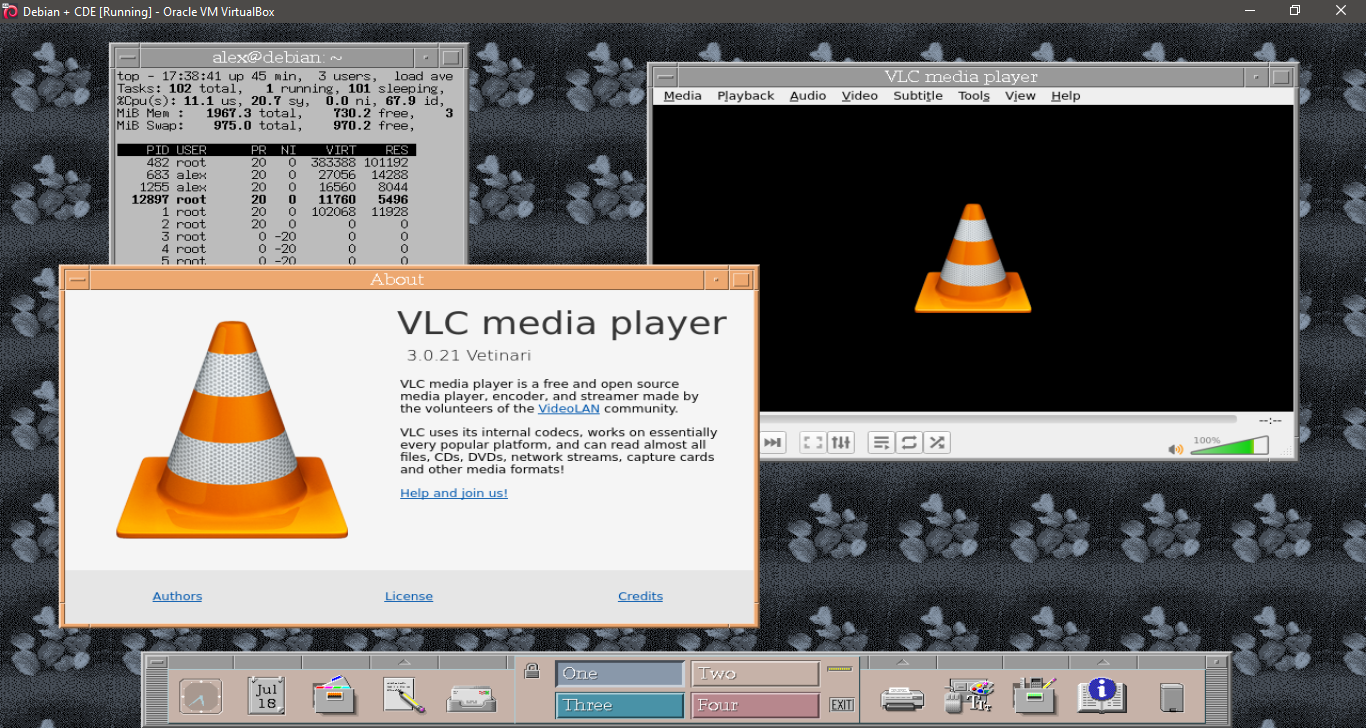Toggle fullscreen in the VLC player

click(813, 442)
